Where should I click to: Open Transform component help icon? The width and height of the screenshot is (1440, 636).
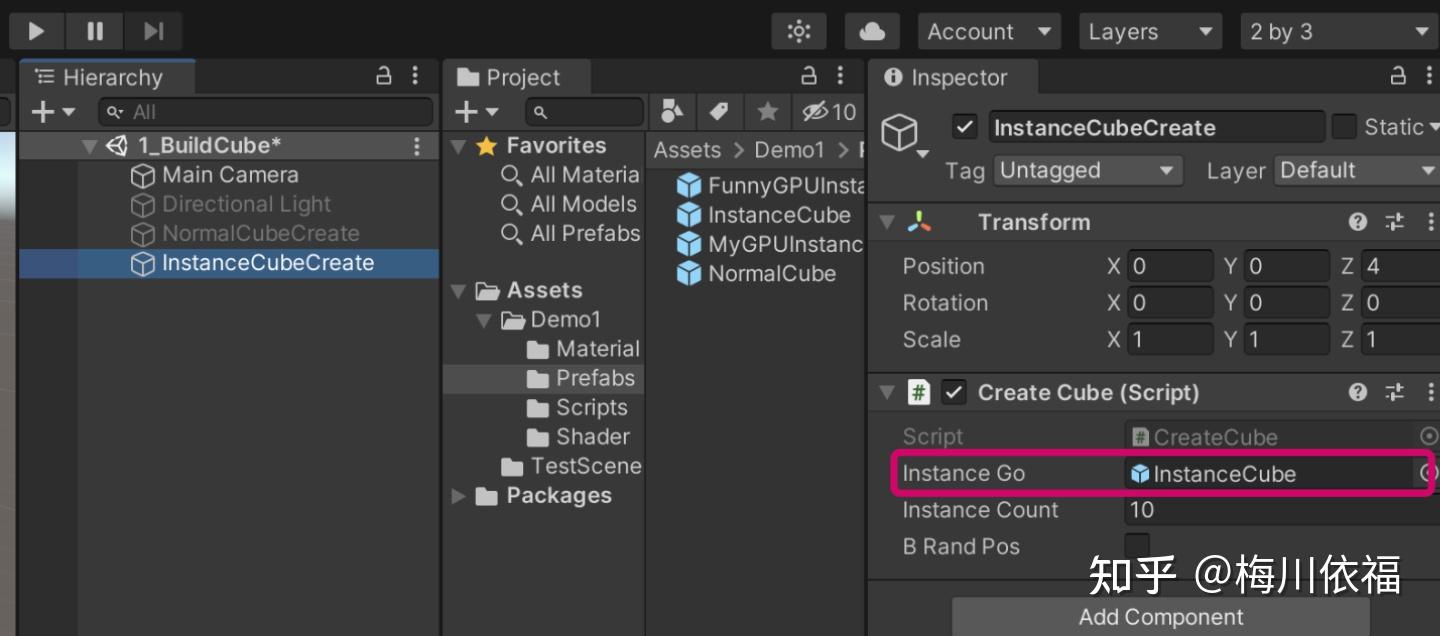(1357, 222)
